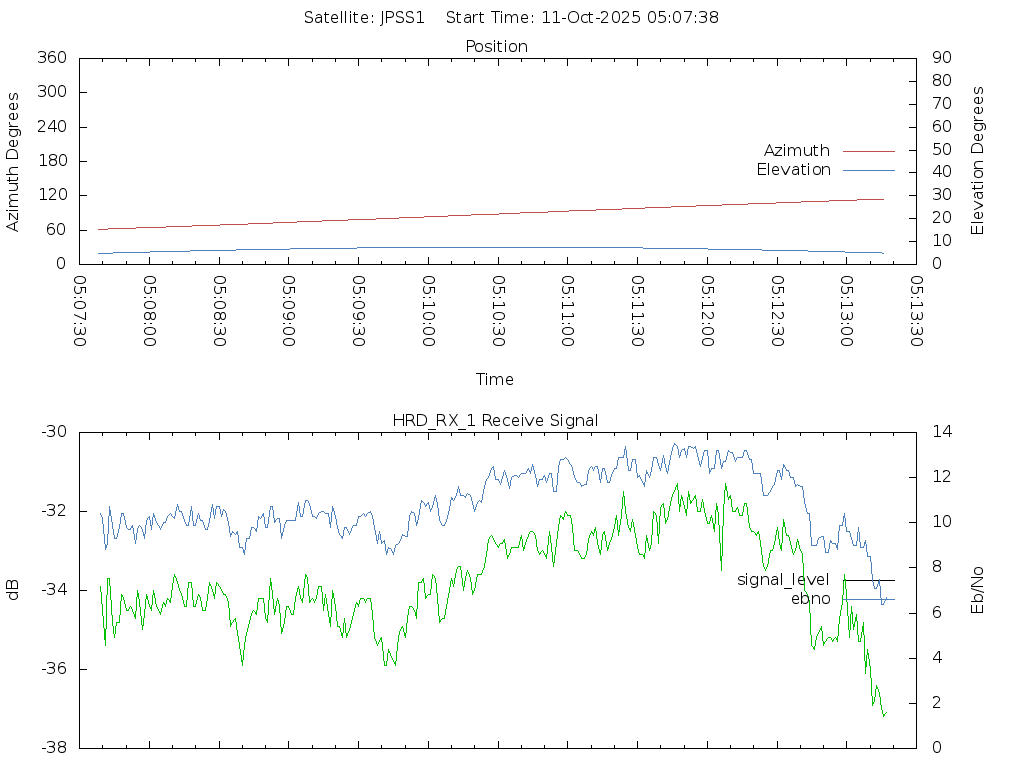Click the "Satellite: JPSS1" header text
The width and height of the screenshot is (1024, 768).
[365, 17]
